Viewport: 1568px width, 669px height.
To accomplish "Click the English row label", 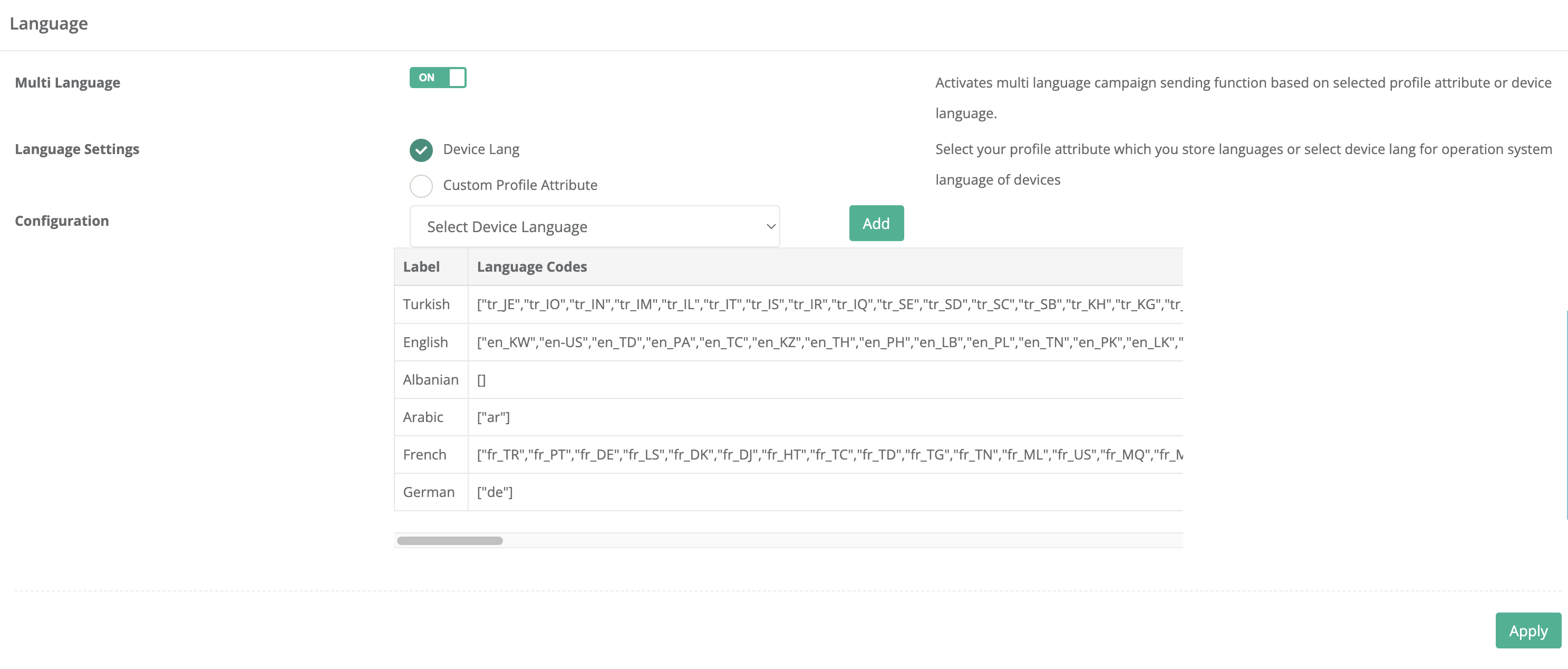I will pos(425,342).
